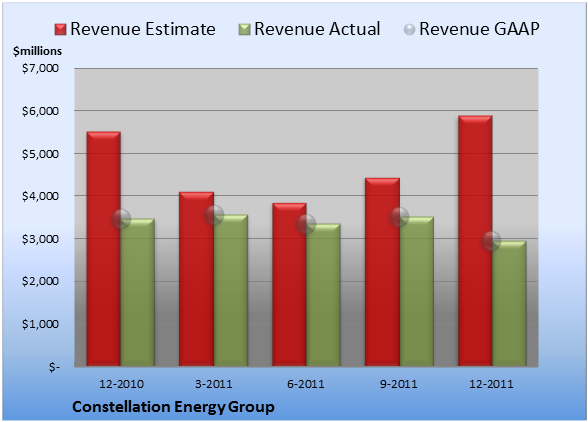Select the green actual bar for 12-2011
The width and height of the screenshot is (588, 422).
pyautogui.click(x=509, y=303)
